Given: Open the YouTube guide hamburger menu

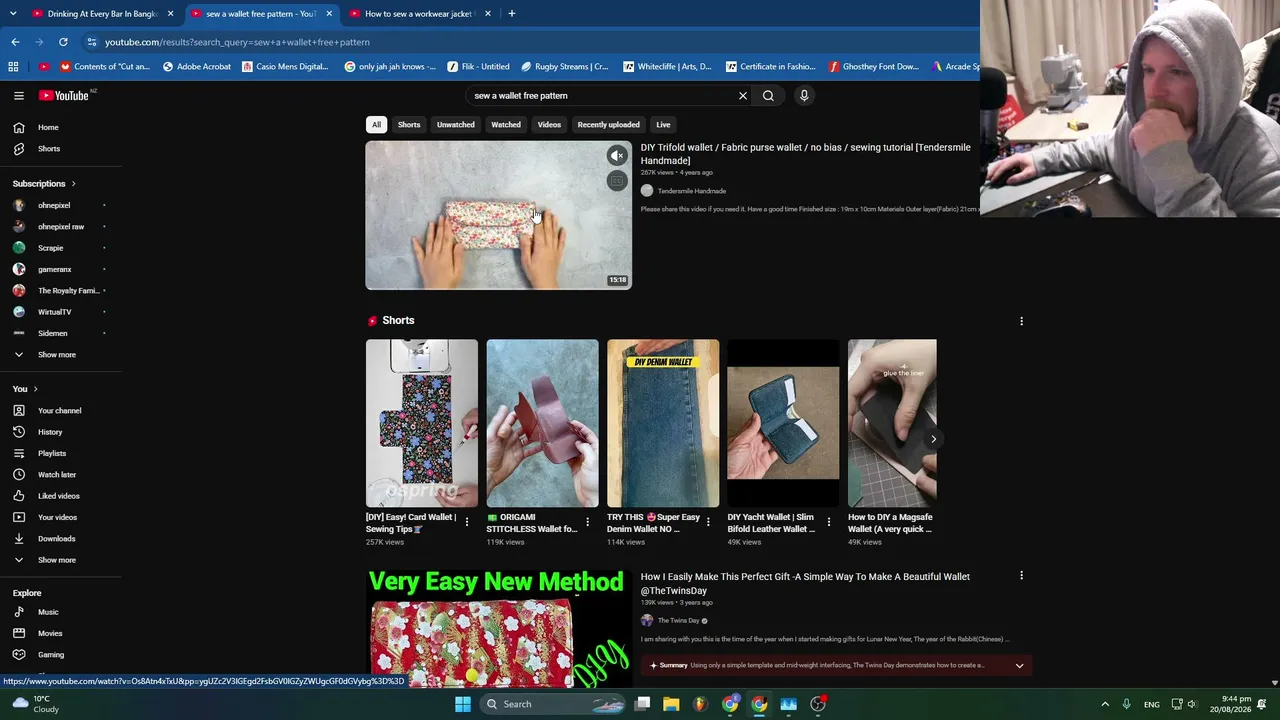Looking at the screenshot, I should [19, 96].
